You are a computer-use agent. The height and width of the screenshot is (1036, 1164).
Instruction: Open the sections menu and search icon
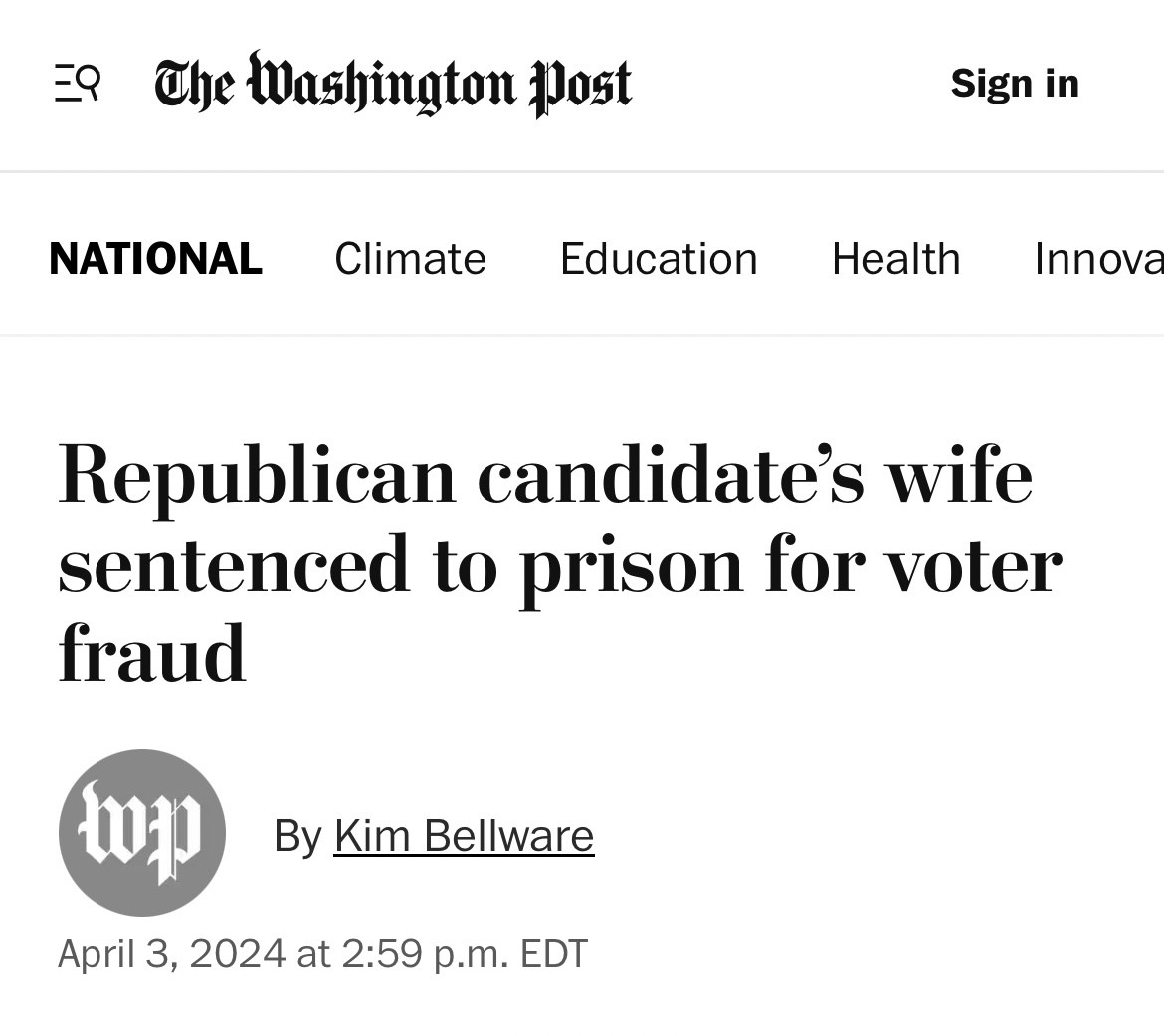pyautogui.click(x=78, y=84)
